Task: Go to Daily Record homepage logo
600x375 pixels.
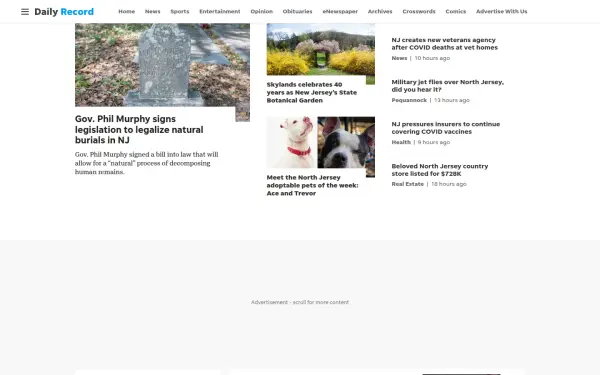Action: click(64, 12)
